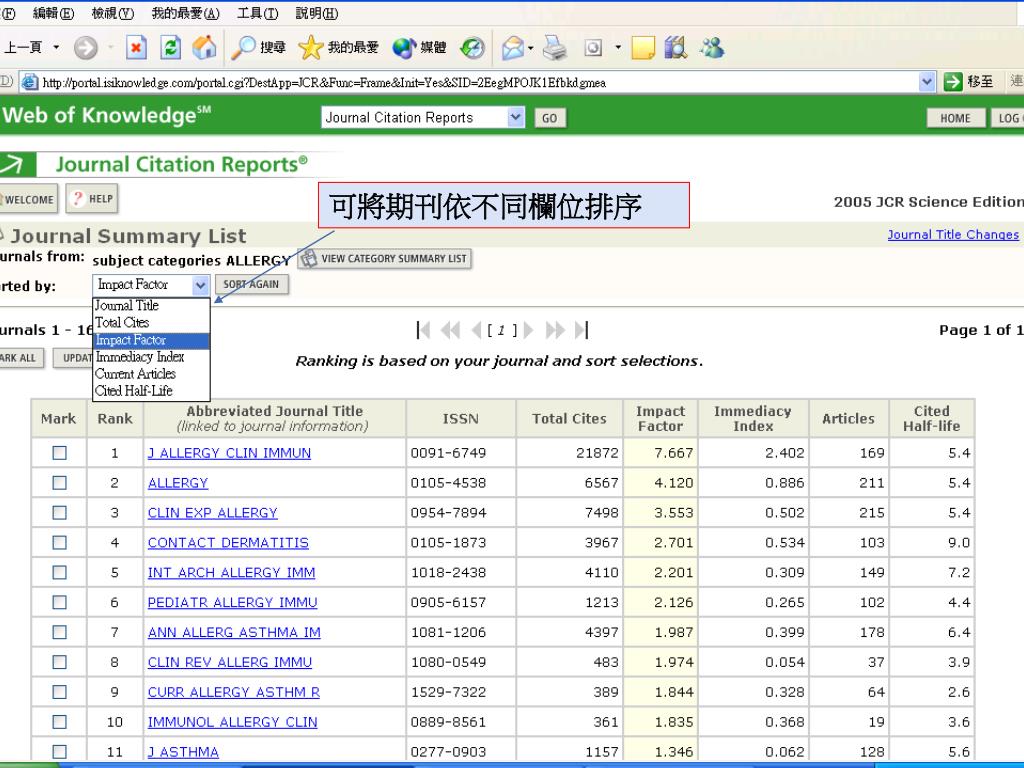Click the rewind double-arrow pager icon
The image size is (1024, 768).
coord(451,330)
